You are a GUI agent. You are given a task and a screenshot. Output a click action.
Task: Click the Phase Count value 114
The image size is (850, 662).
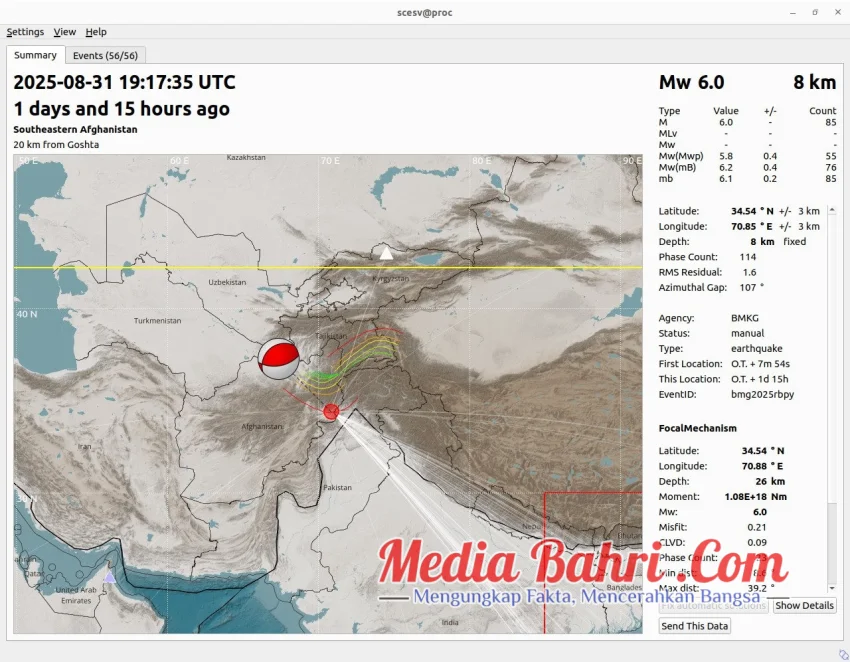[748, 257]
